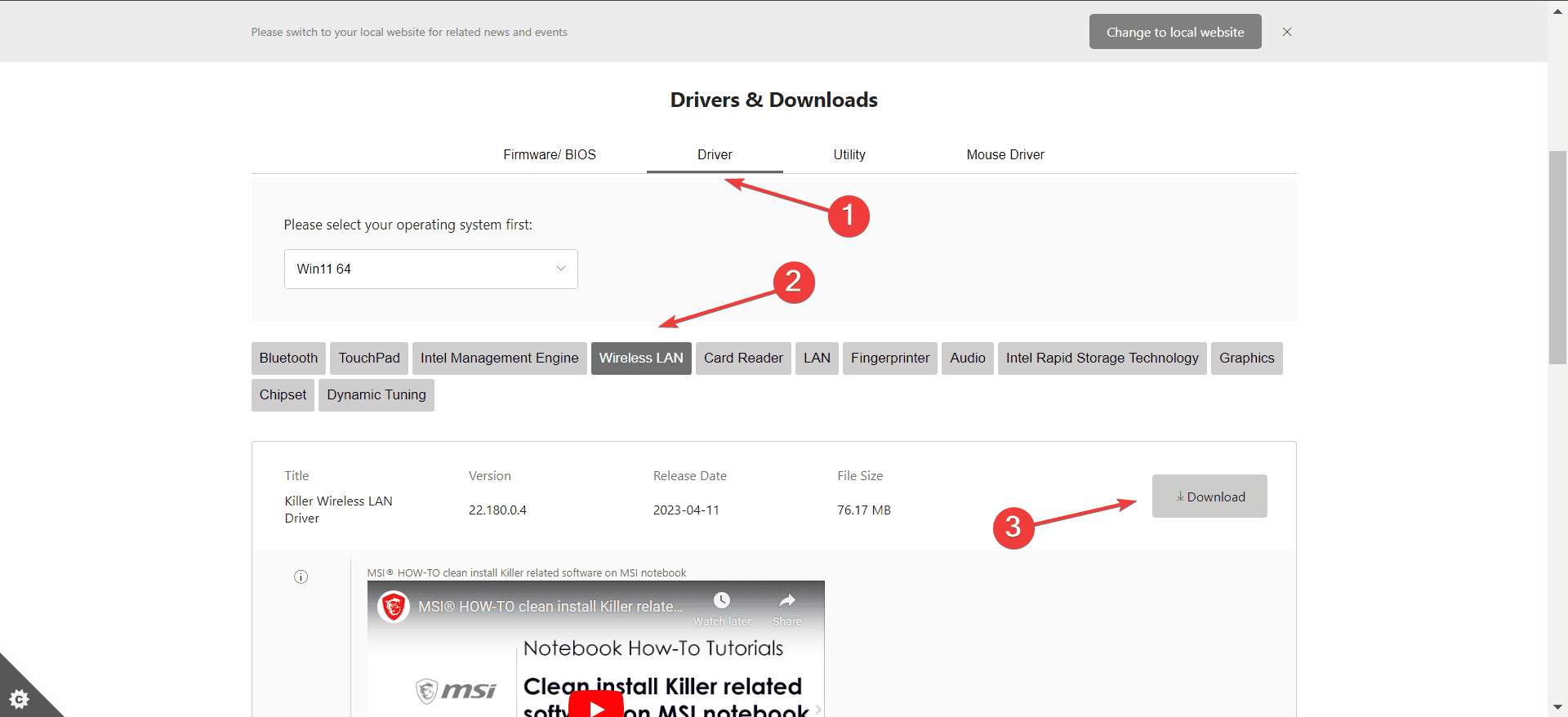Viewport: 1568px width, 717px height.
Task: Select the Dynamic Tuning category
Action: click(376, 395)
